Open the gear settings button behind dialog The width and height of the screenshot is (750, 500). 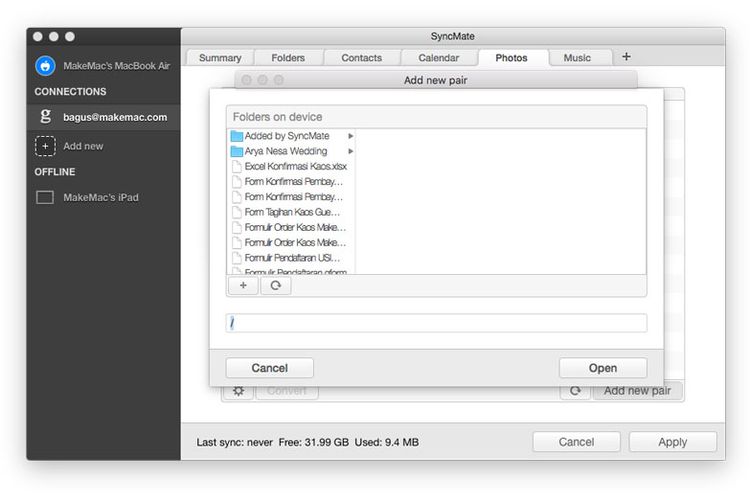[238, 390]
